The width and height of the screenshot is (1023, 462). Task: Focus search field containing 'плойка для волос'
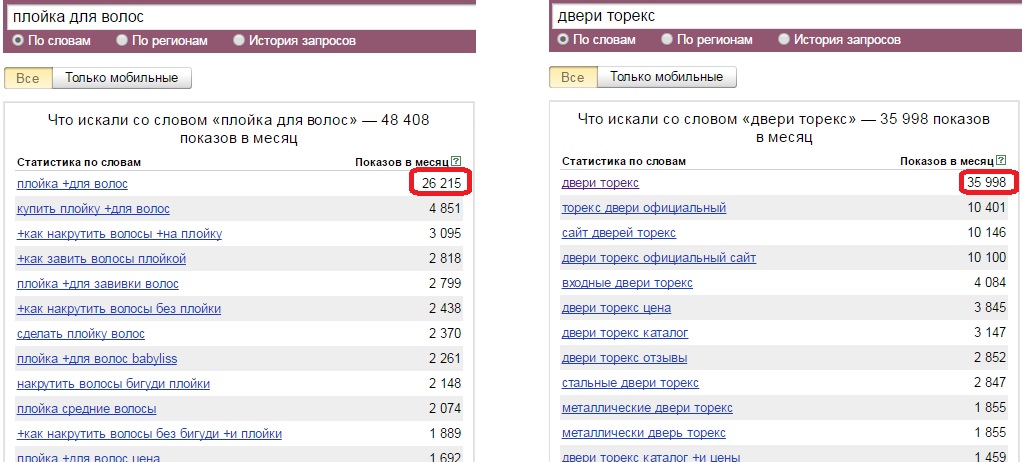[x=241, y=18]
